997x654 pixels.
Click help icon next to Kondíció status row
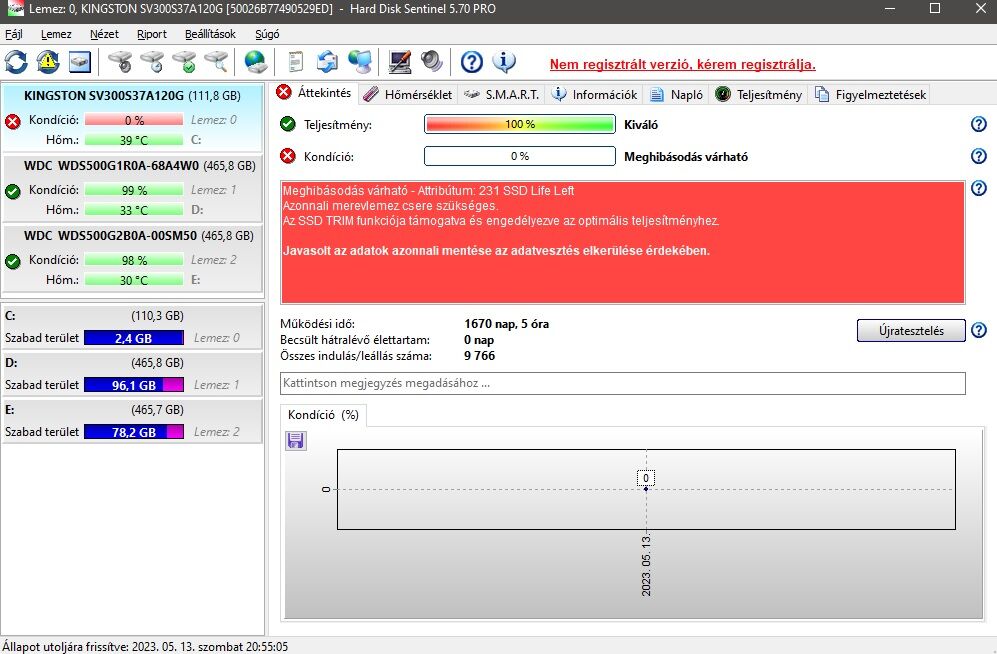979,156
